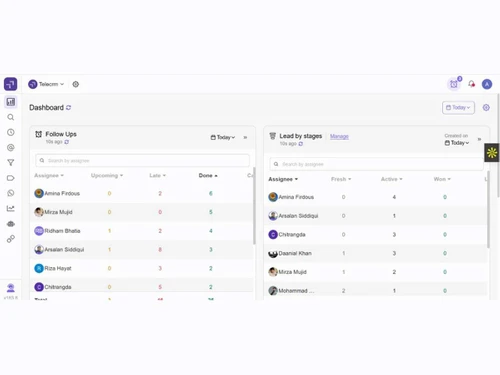Open the Telecrm workspace dropdown

point(46,84)
